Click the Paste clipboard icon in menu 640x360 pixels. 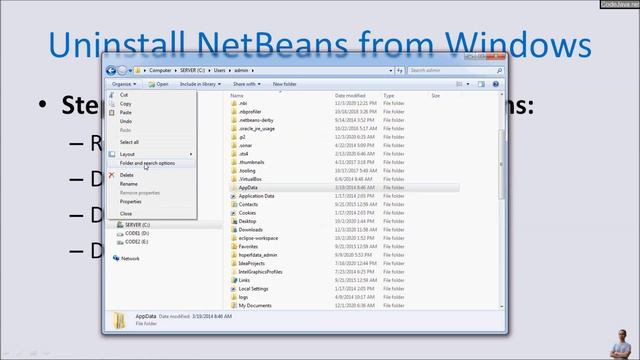pyautogui.click(x=111, y=112)
